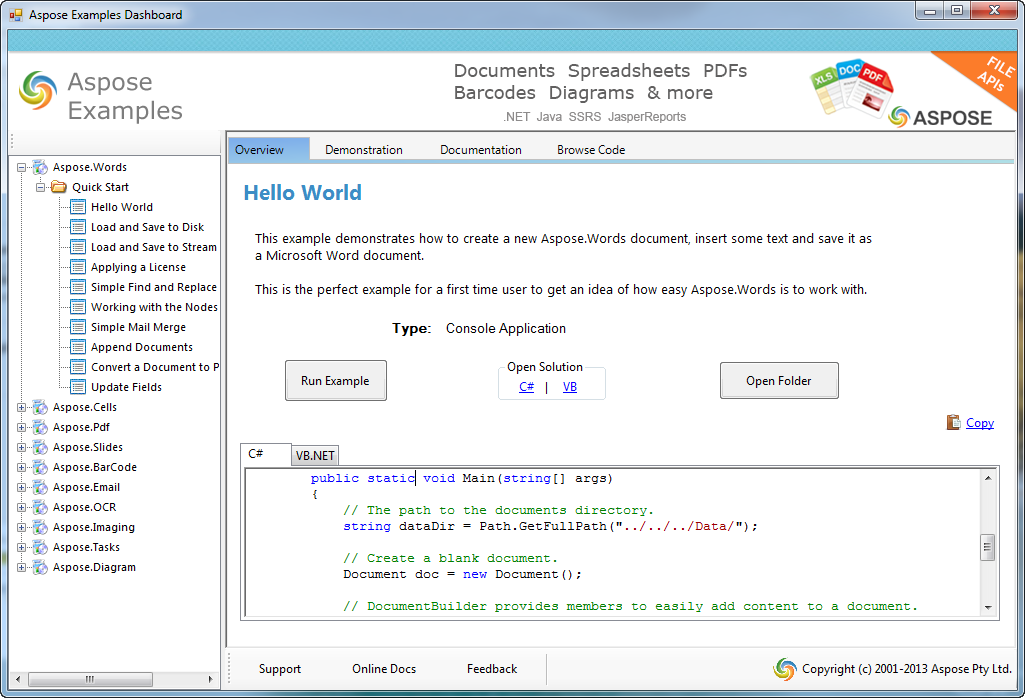Click the Aspose.Diagram product icon
The width and height of the screenshot is (1025, 698).
41,567
